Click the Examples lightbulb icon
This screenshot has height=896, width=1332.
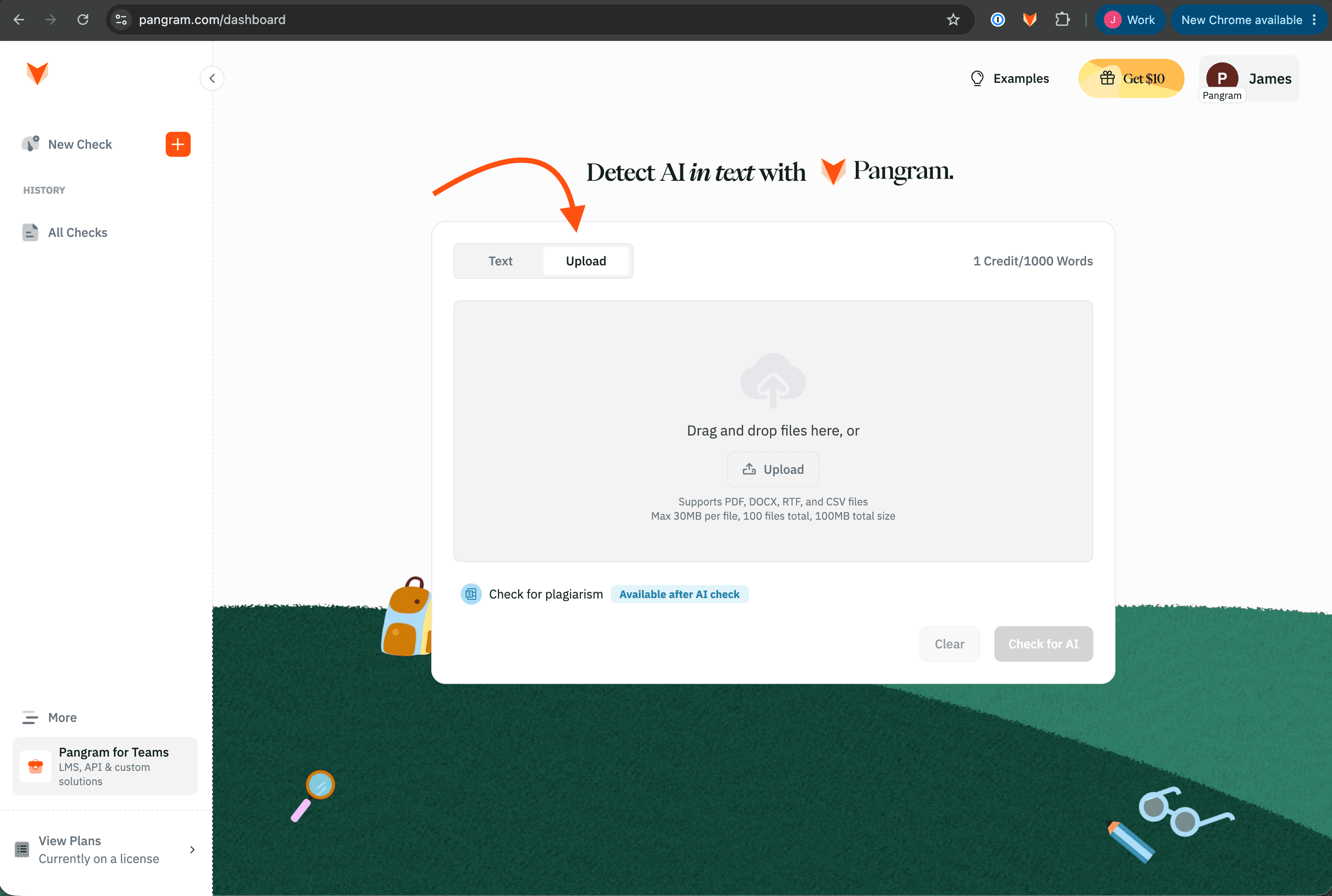click(x=977, y=78)
